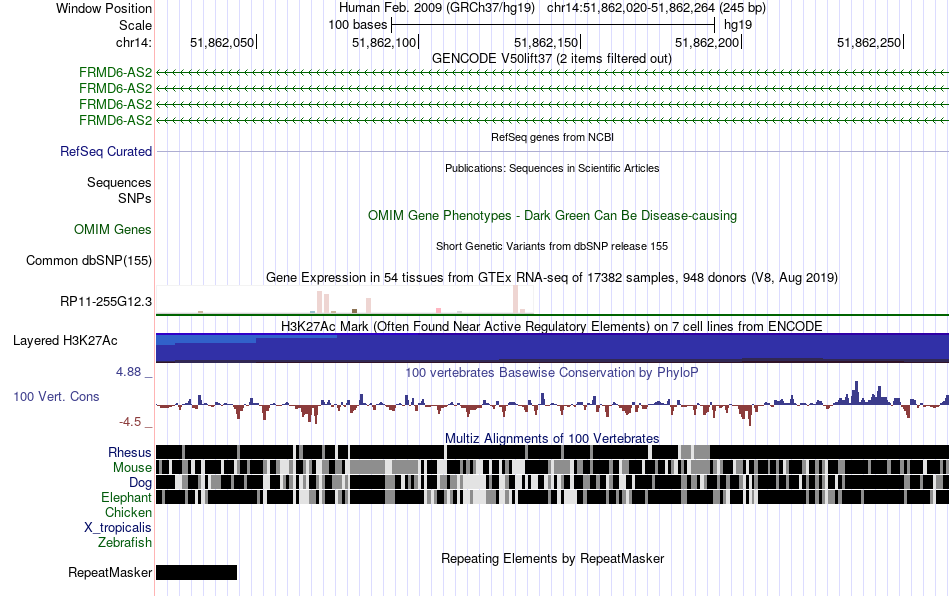
Task: Select the Dog alignment row label
Action: pyautogui.click(x=140, y=483)
